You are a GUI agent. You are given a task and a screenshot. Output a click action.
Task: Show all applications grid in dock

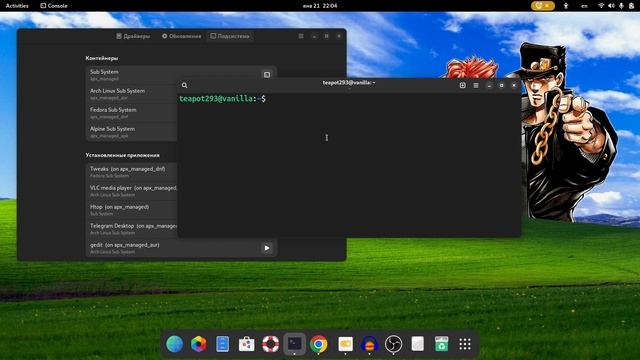tap(465, 344)
